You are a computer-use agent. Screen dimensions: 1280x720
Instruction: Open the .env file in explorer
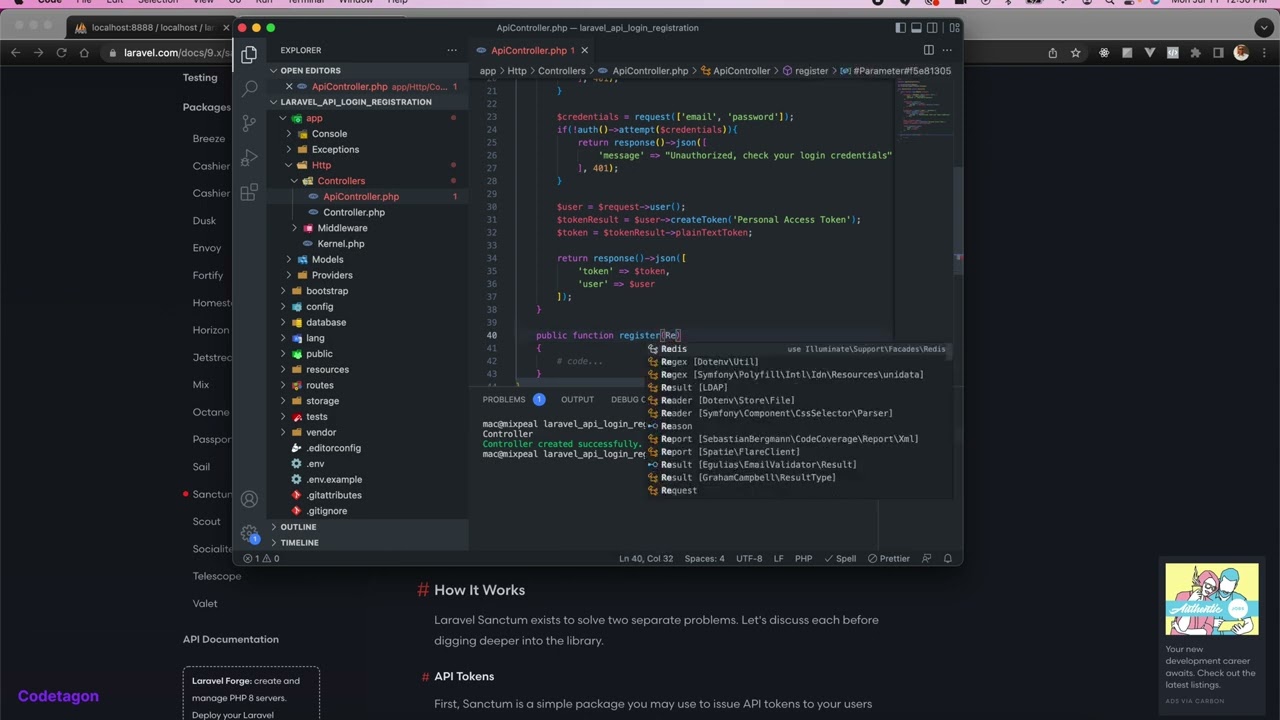[315, 464]
